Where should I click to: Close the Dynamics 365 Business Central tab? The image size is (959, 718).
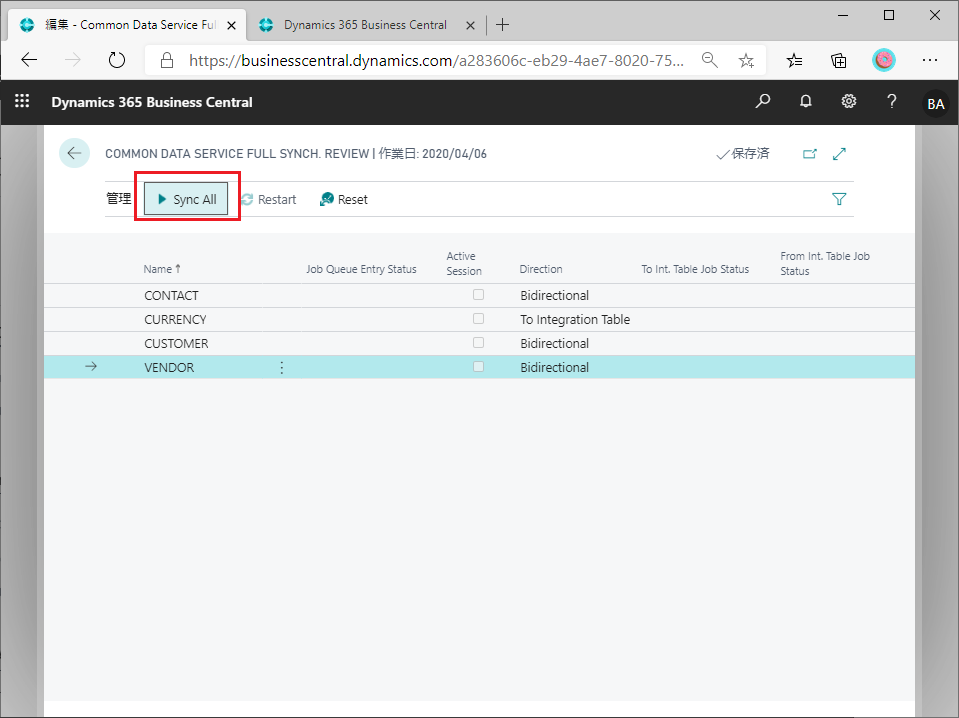click(x=470, y=25)
